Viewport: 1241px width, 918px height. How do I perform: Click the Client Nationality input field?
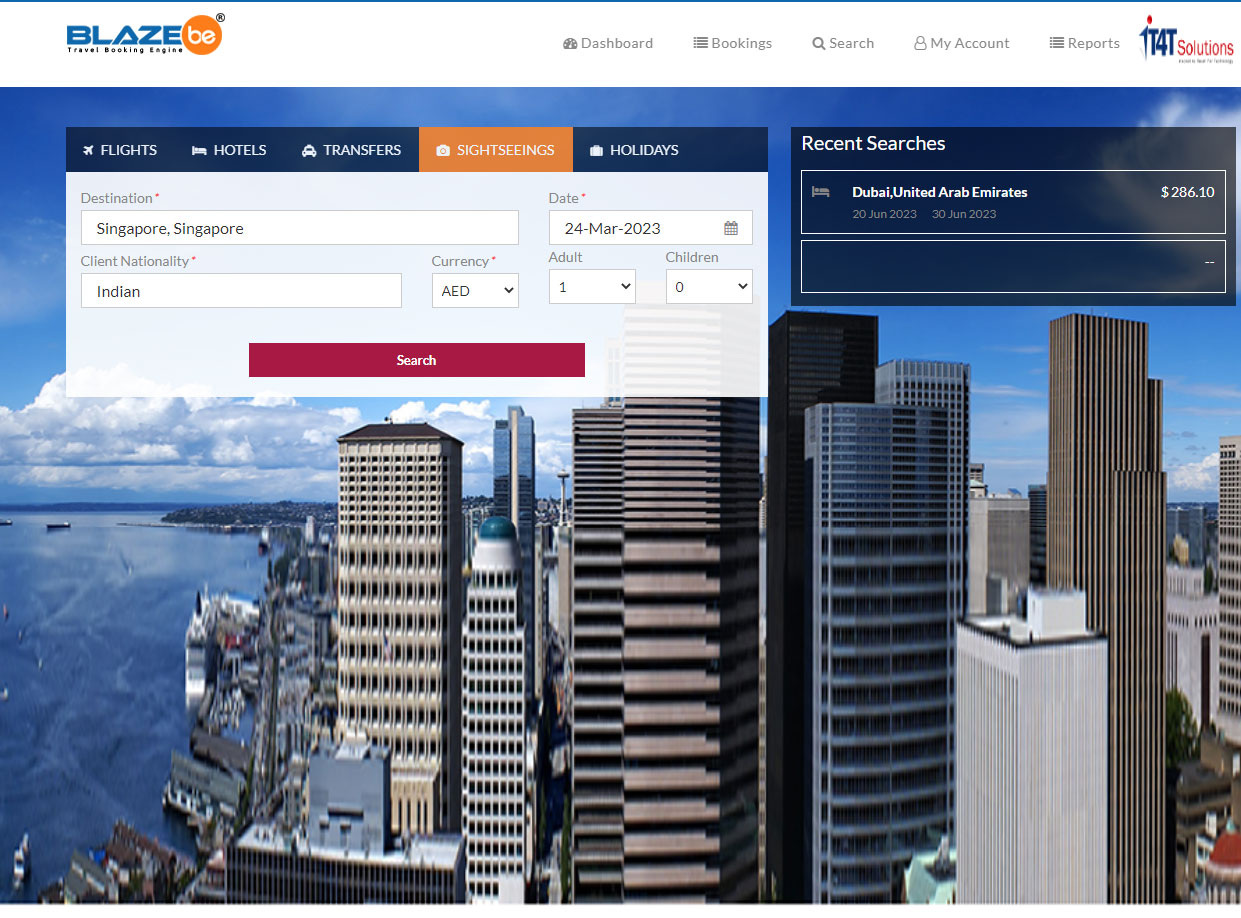[x=241, y=291]
